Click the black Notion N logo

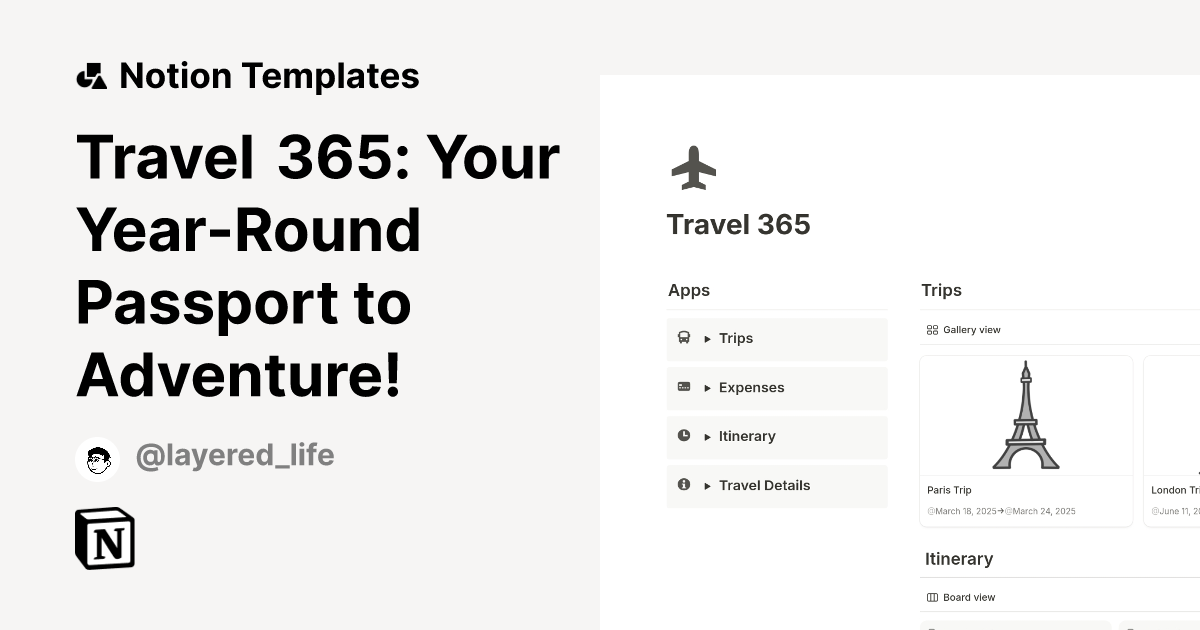[105, 538]
